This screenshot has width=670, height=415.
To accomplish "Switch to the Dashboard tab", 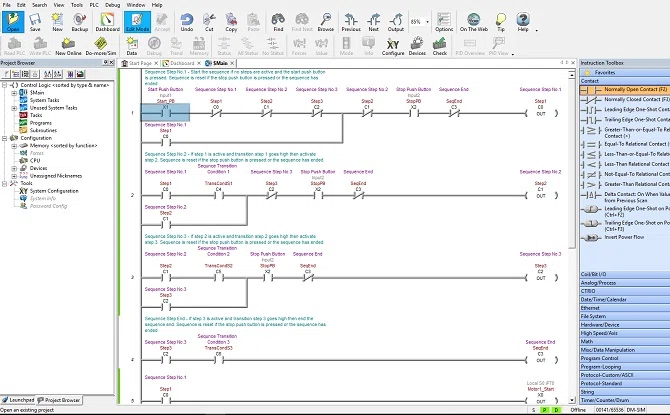I will (x=182, y=63).
